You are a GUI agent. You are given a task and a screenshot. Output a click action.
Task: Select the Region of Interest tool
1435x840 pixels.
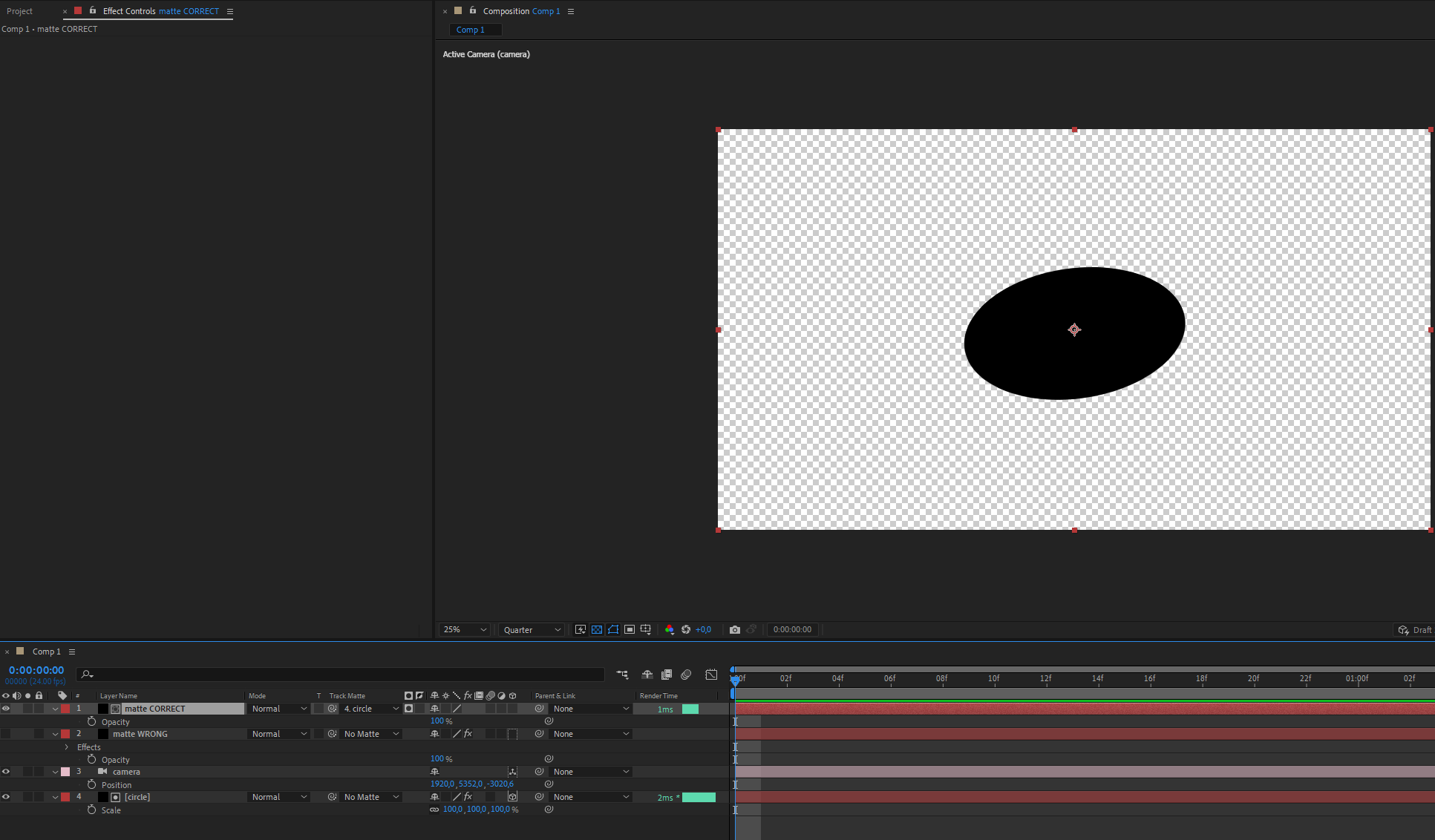(630, 629)
